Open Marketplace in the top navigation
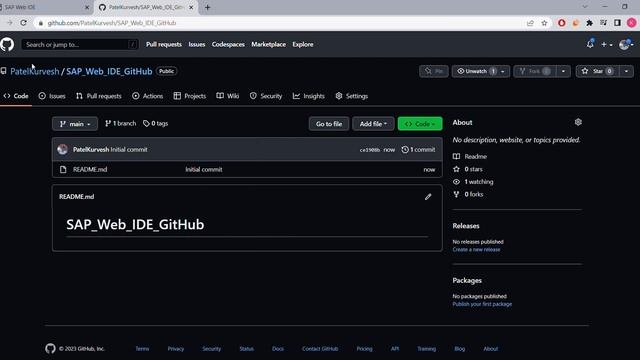 pyautogui.click(x=269, y=44)
